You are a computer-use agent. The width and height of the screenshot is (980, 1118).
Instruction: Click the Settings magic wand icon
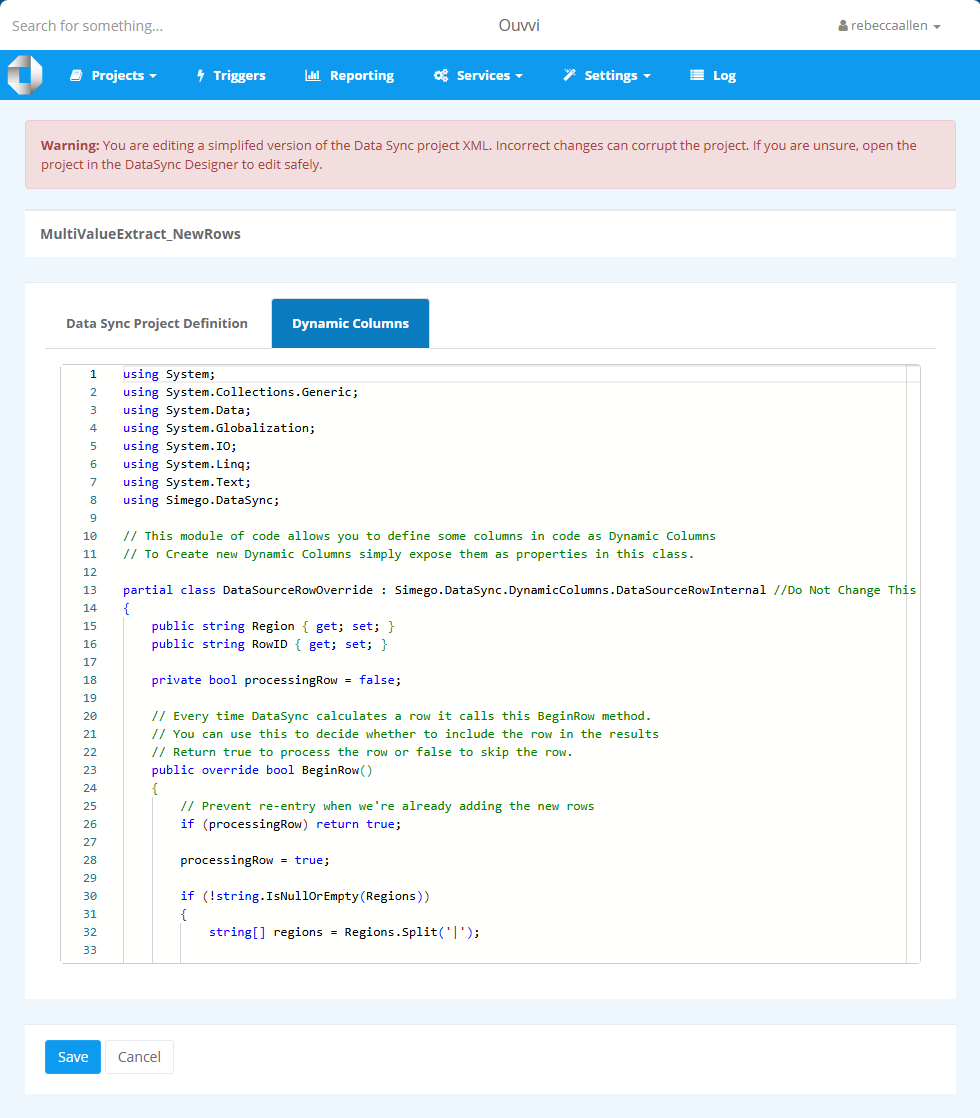pos(569,76)
